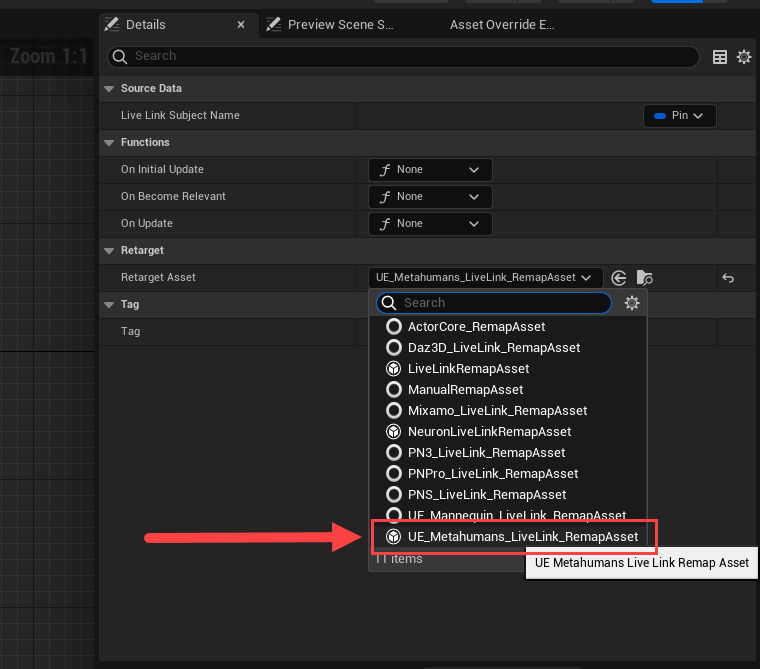Collapse the Retarget section
760x669 pixels.
[109, 251]
